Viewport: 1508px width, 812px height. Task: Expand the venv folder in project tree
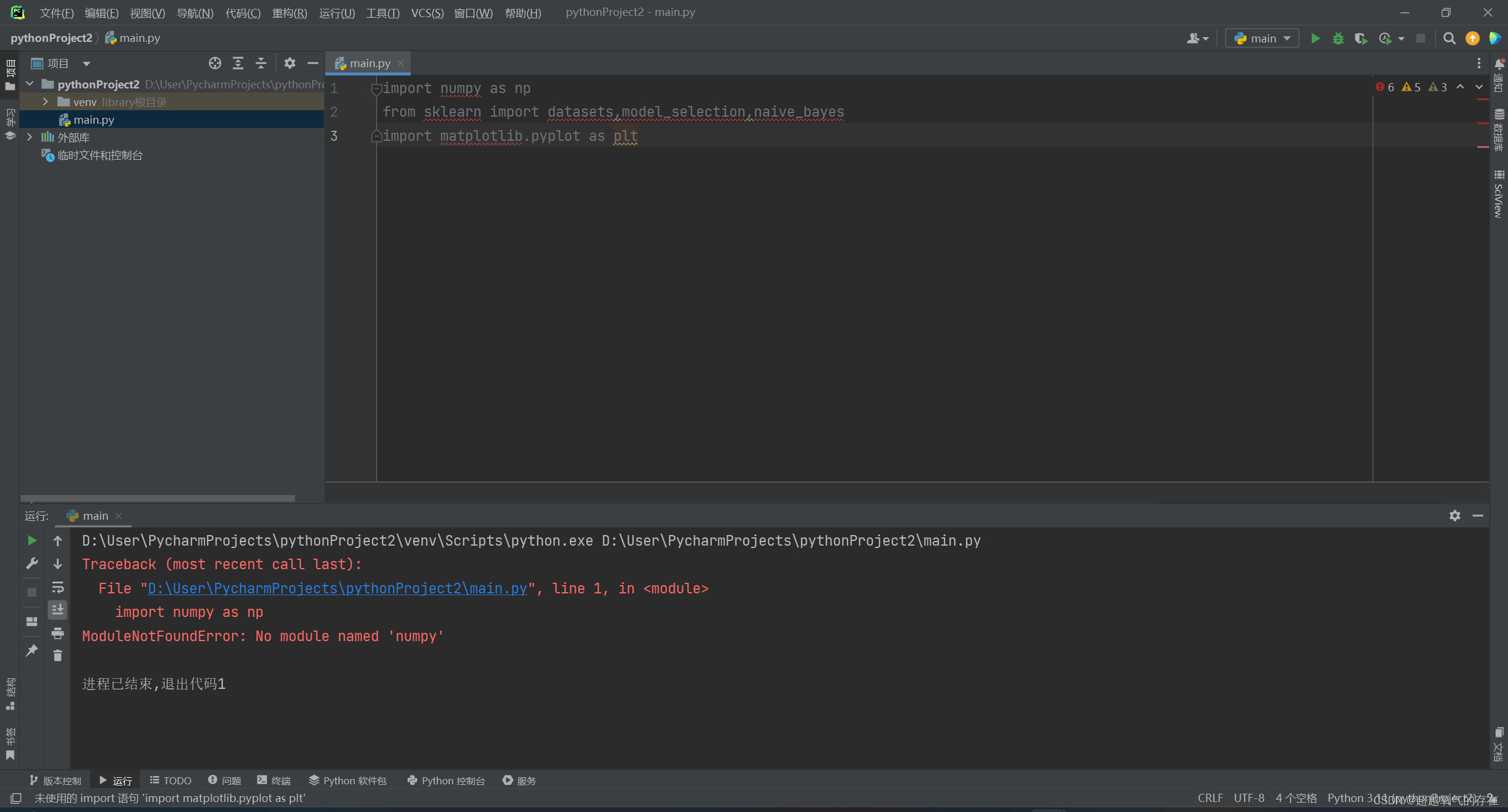click(x=46, y=102)
